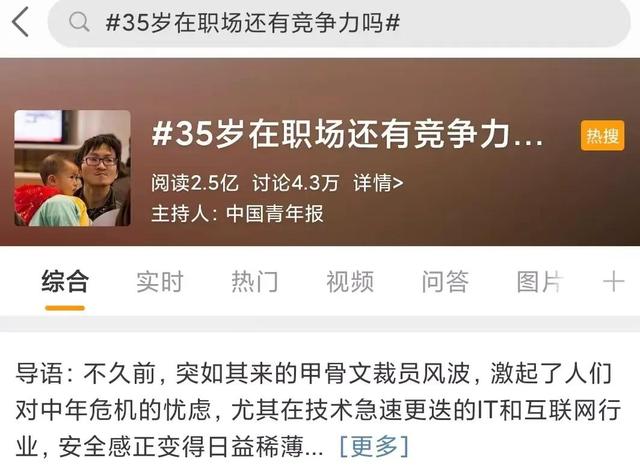
Task: Switch to the 实时 tab
Action: pyautogui.click(x=160, y=281)
